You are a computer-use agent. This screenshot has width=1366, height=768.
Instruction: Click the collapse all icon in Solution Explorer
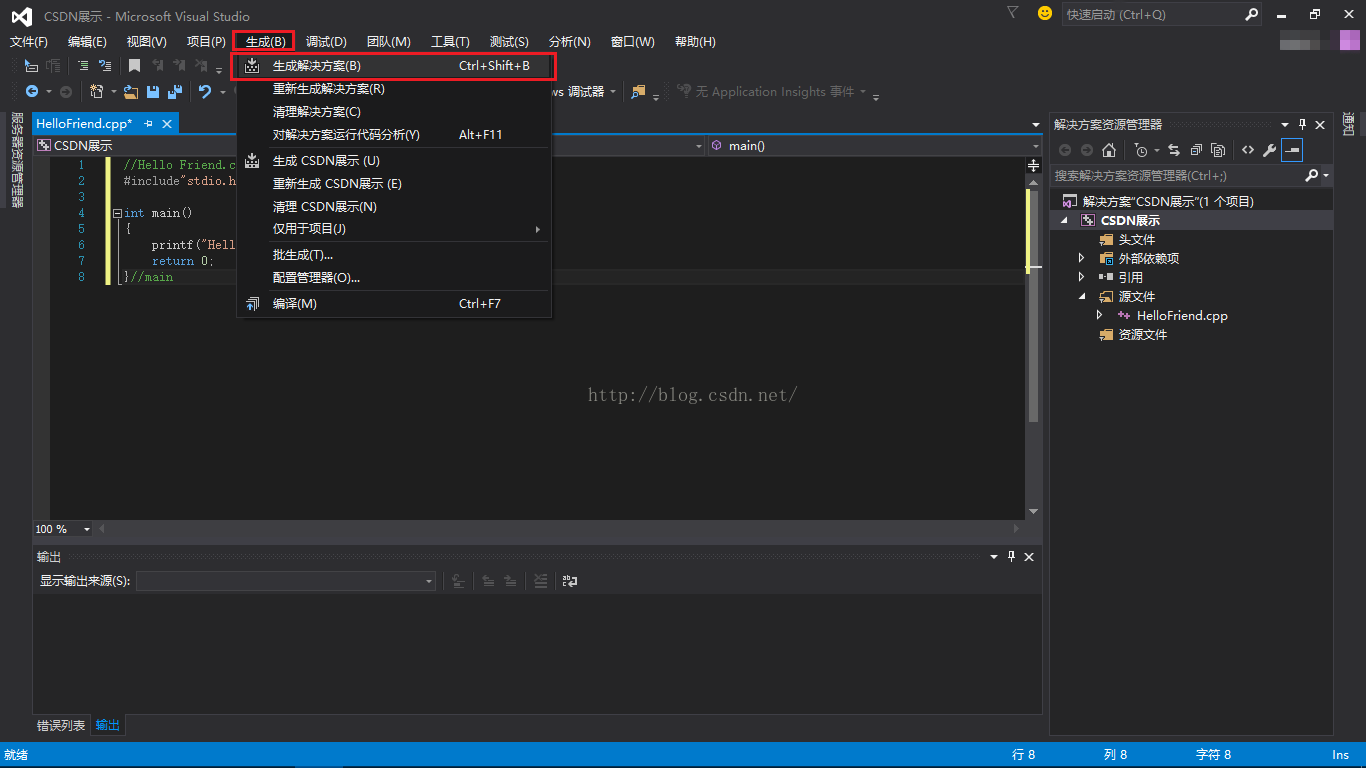[1196, 150]
